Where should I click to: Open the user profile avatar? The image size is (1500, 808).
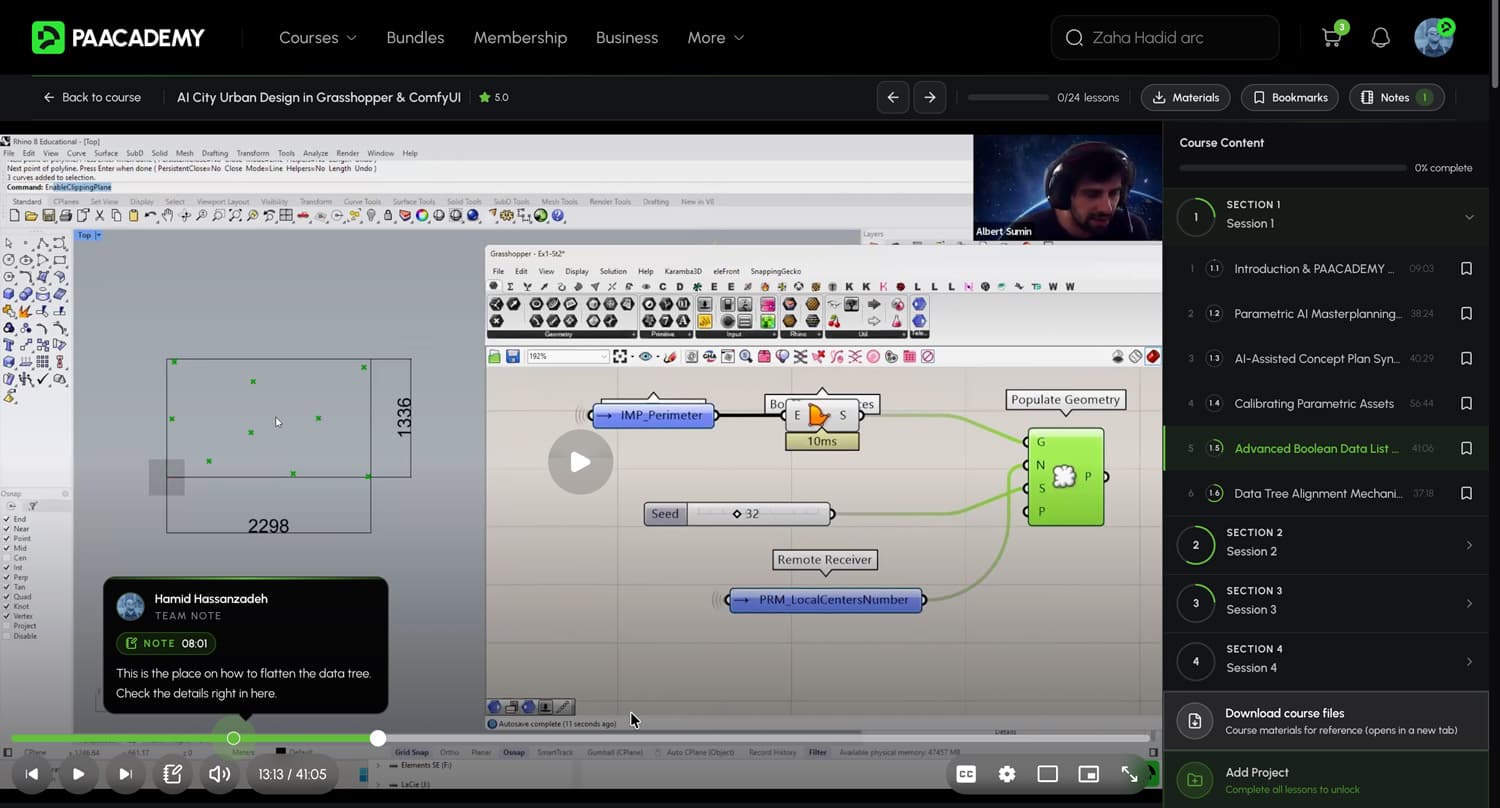[x=1434, y=37]
